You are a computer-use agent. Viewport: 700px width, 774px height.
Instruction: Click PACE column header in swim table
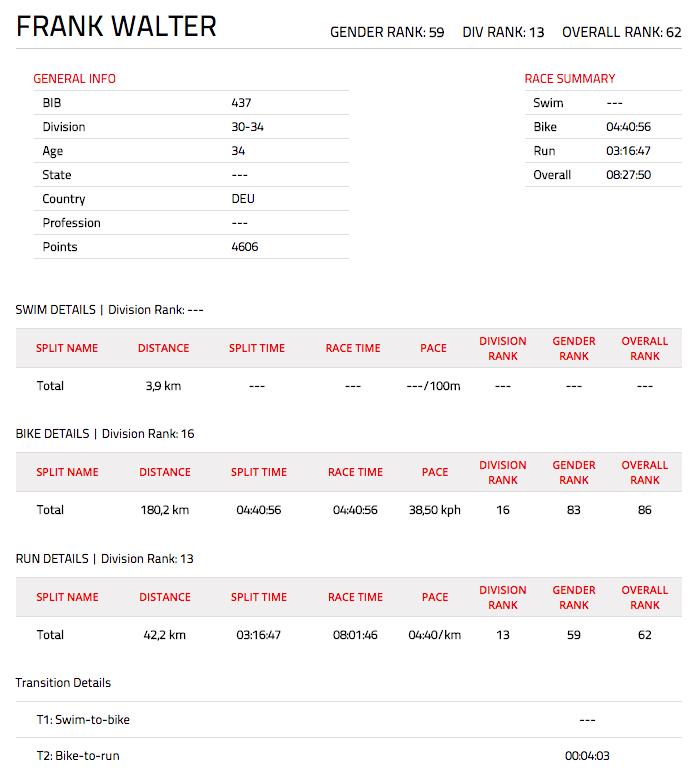433,348
